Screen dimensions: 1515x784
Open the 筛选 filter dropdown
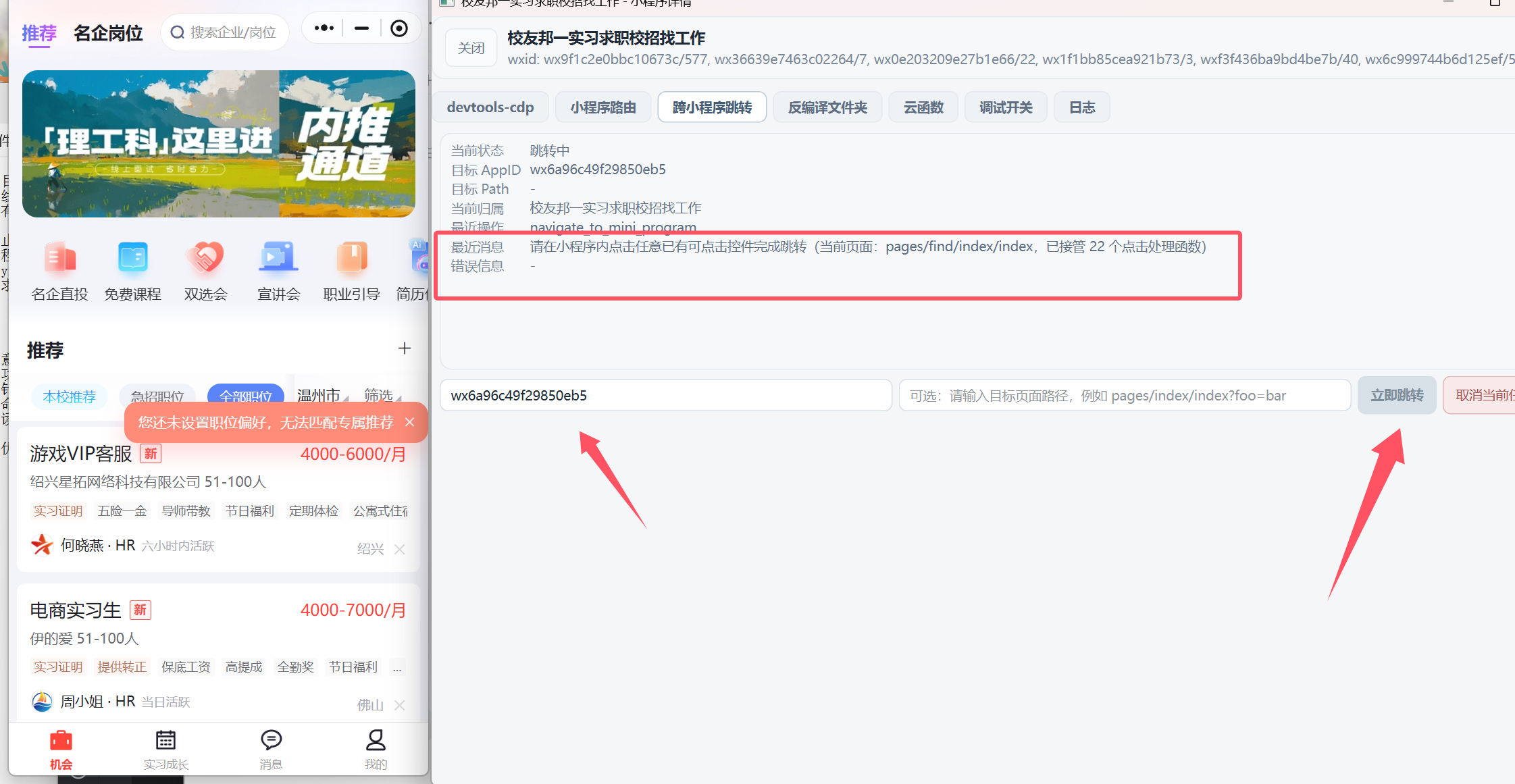point(382,396)
